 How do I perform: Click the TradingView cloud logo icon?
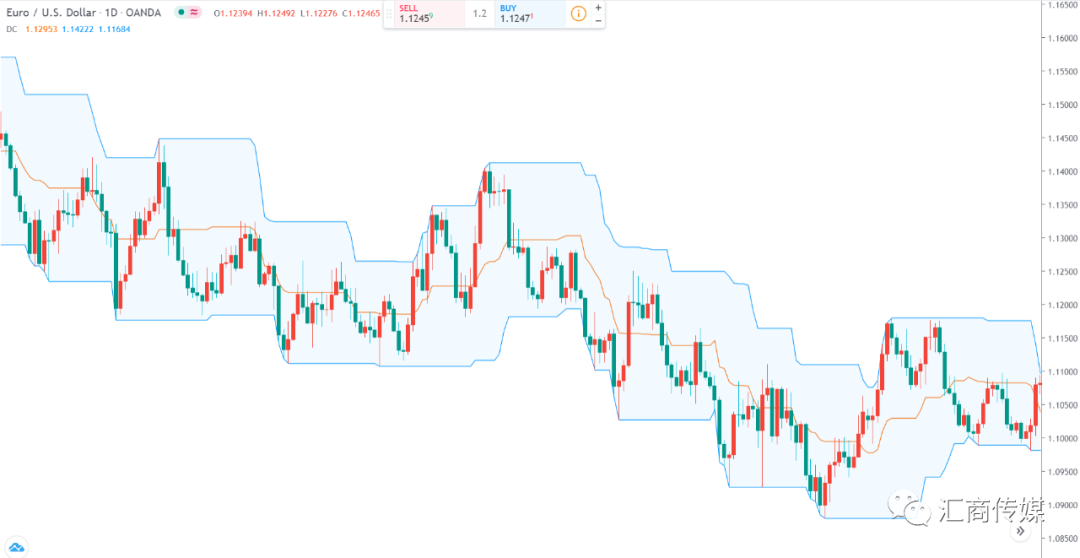(x=17, y=547)
